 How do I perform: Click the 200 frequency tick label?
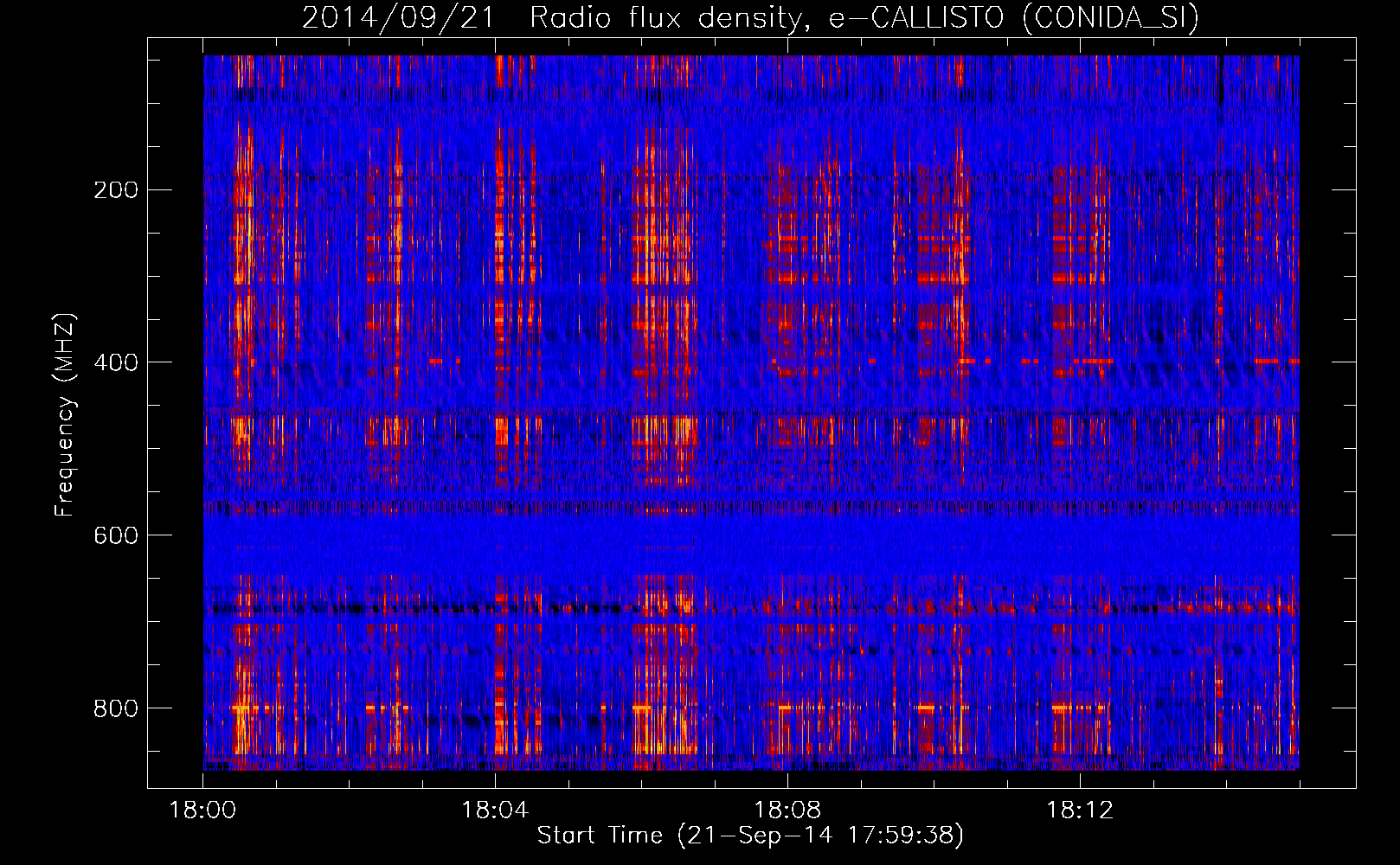coord(116,190)
